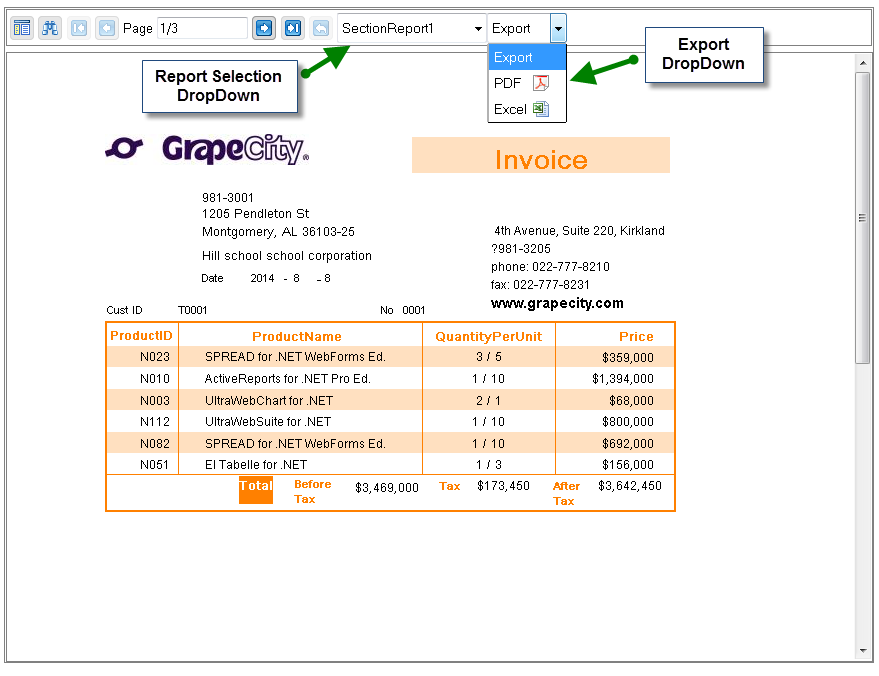Viewport: 879px width, 676px height.
Task: Click the 4th Avenue, Suite 220, Kirkland line
Action: pos(579,231)
